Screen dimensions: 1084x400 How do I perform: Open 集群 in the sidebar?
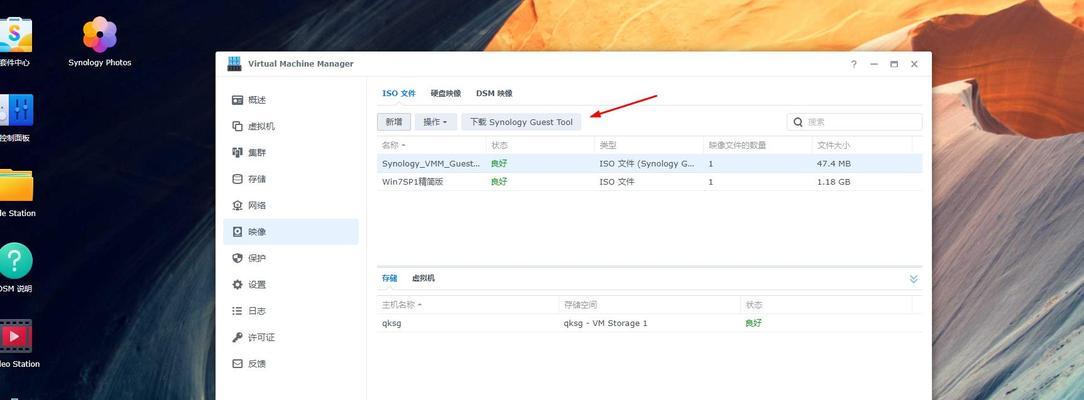pos(291,153)
